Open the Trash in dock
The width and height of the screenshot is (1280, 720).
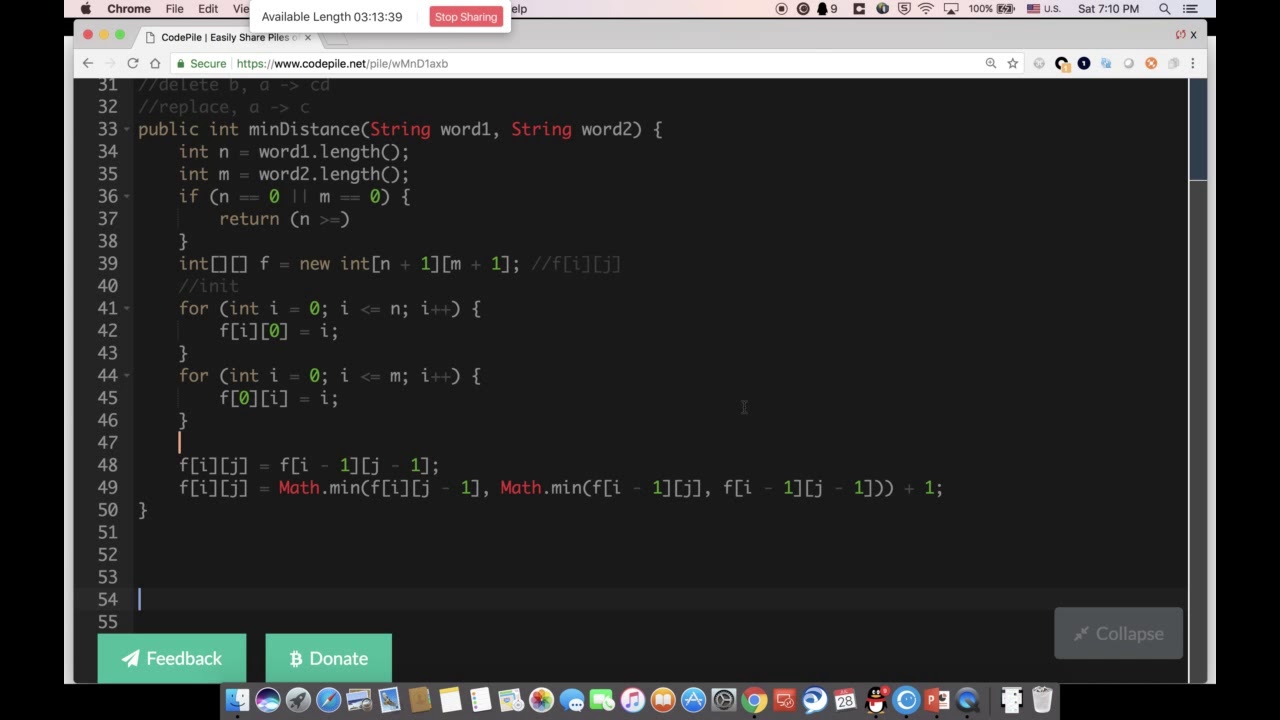point(1042,700)
